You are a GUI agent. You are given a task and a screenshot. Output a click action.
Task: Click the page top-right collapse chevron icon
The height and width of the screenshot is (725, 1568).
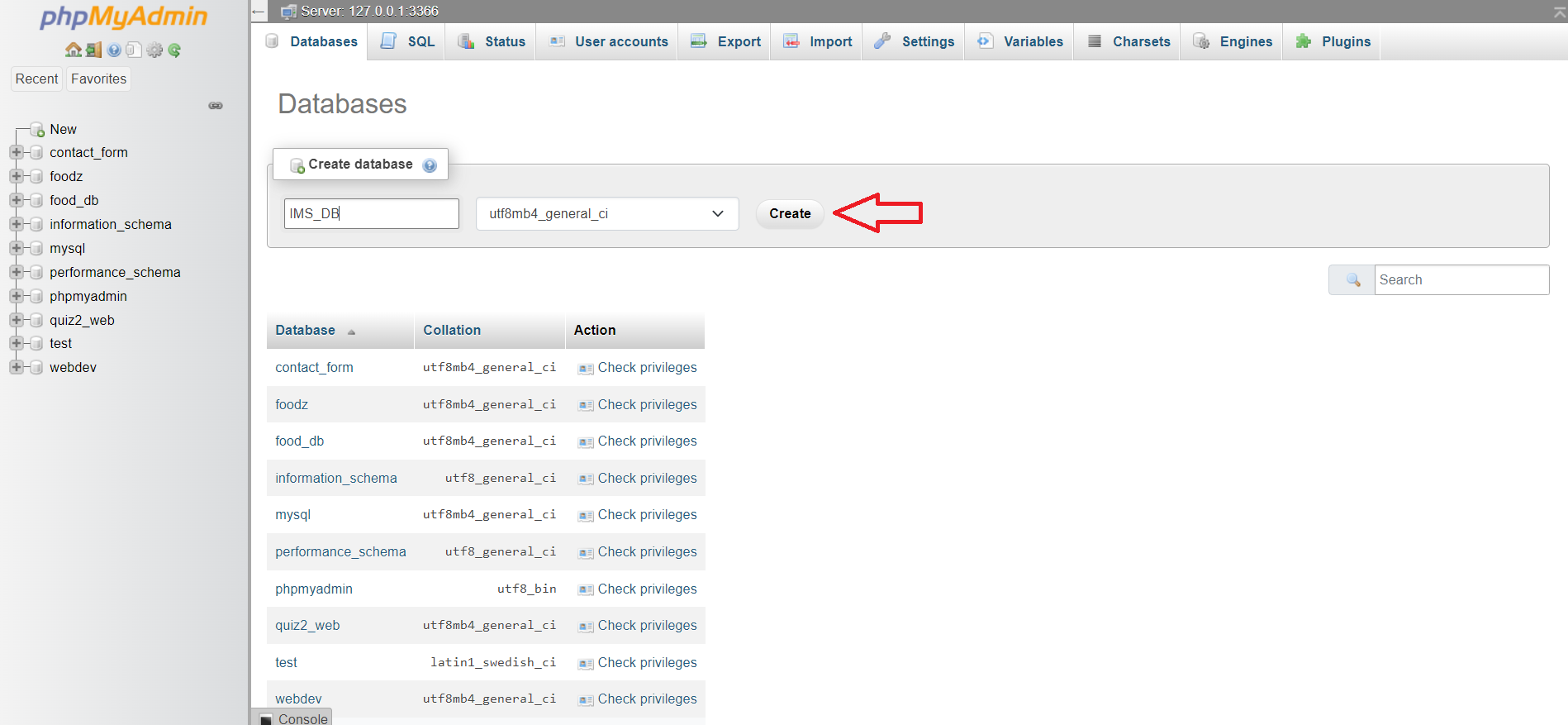(1559, 12)
